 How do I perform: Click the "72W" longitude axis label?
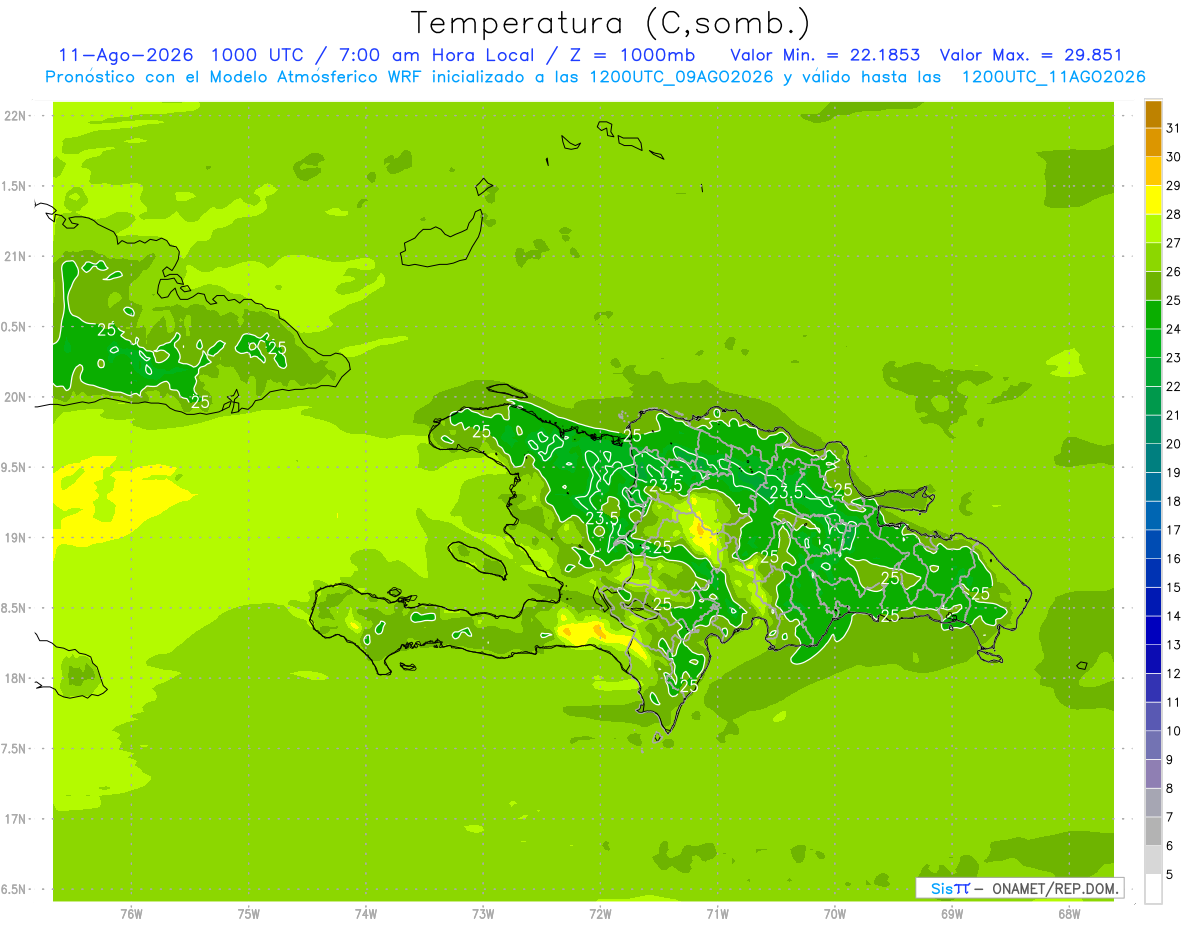coord(600,914)
